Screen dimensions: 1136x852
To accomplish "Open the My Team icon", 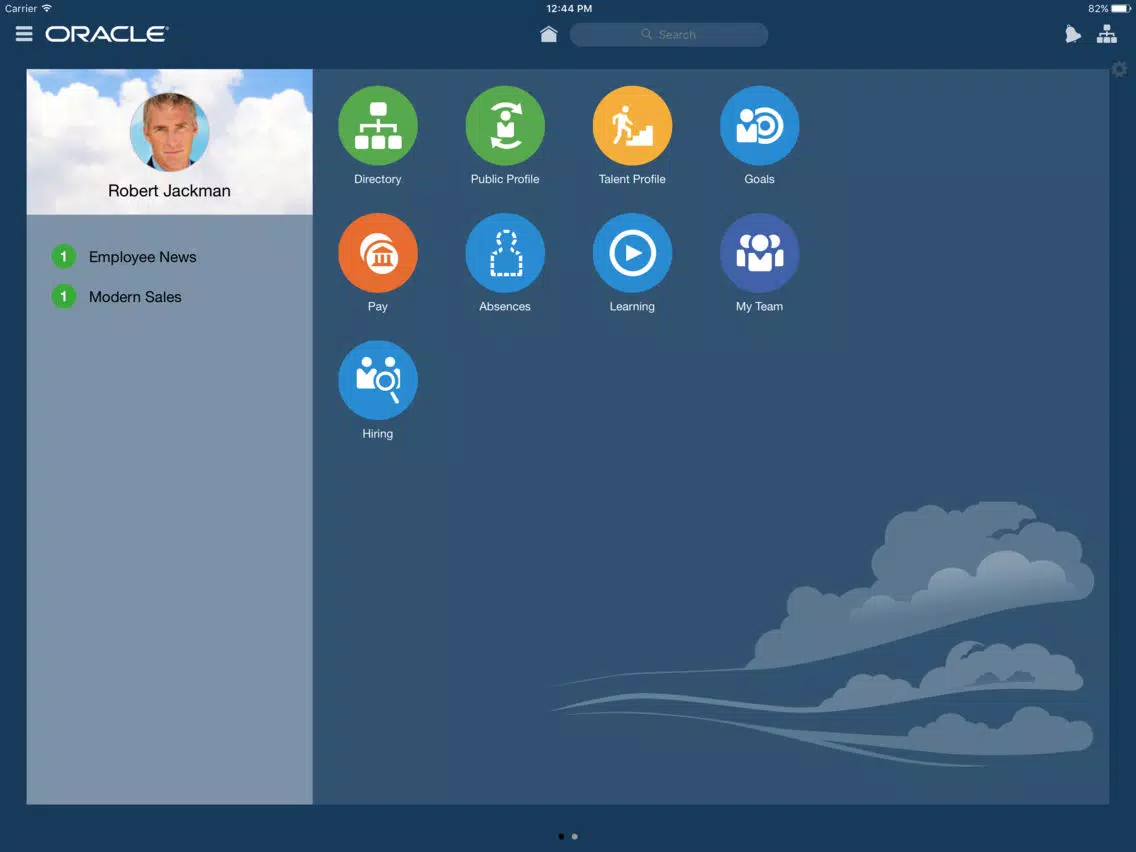I will click(759, 252).
